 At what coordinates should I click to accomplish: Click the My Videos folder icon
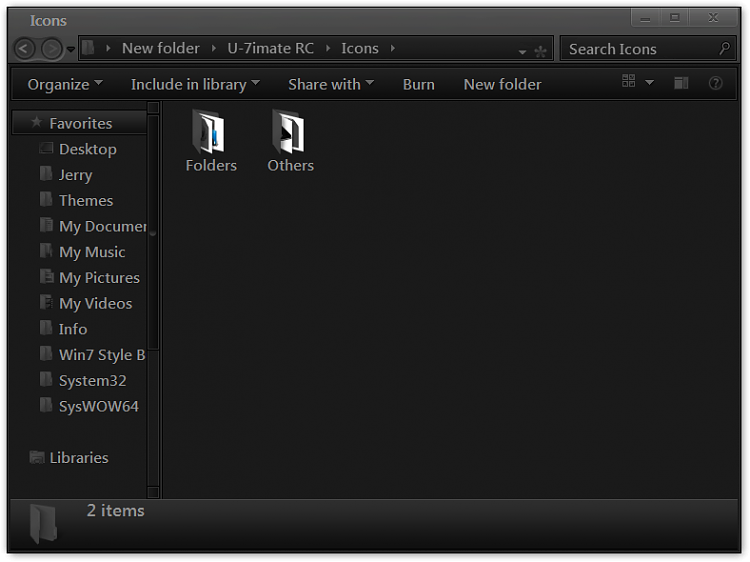[x=46, y=302]
